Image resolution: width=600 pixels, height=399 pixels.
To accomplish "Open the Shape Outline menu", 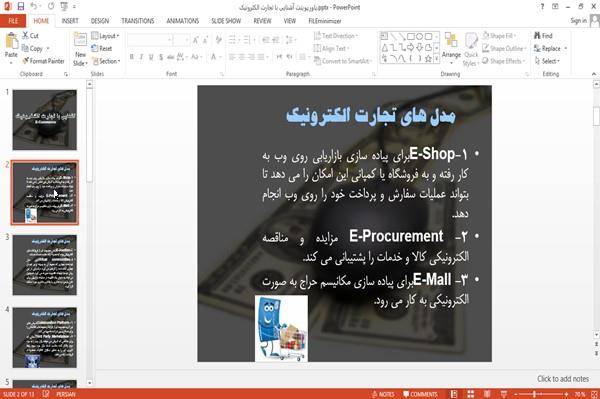I will [504, 48].
